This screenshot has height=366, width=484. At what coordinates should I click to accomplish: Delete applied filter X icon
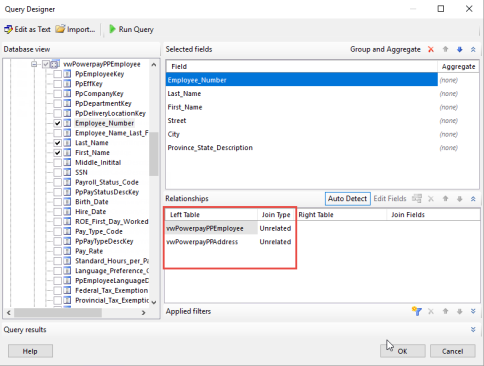point(431,311)
